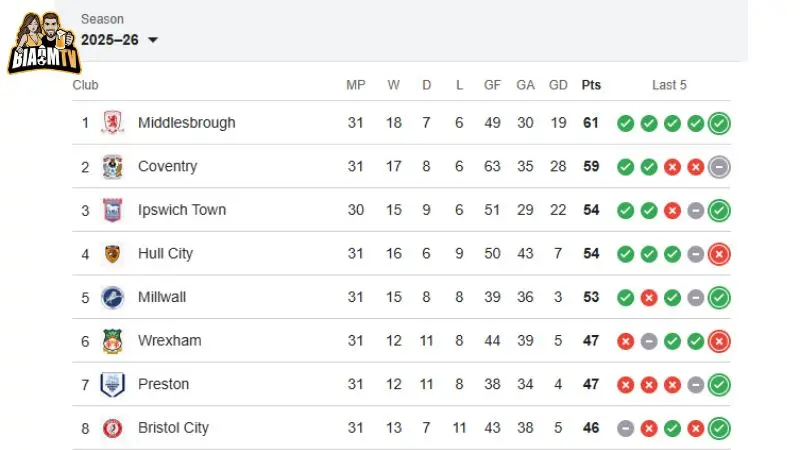Open the Wrexham team link
Viewport: 800px width, 450px height.
click(169, 341)
